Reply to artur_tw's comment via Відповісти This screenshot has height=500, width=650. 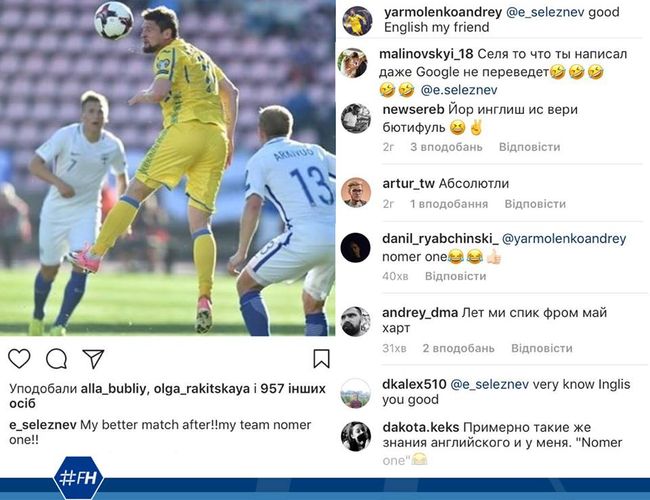(x=535, y=204)
